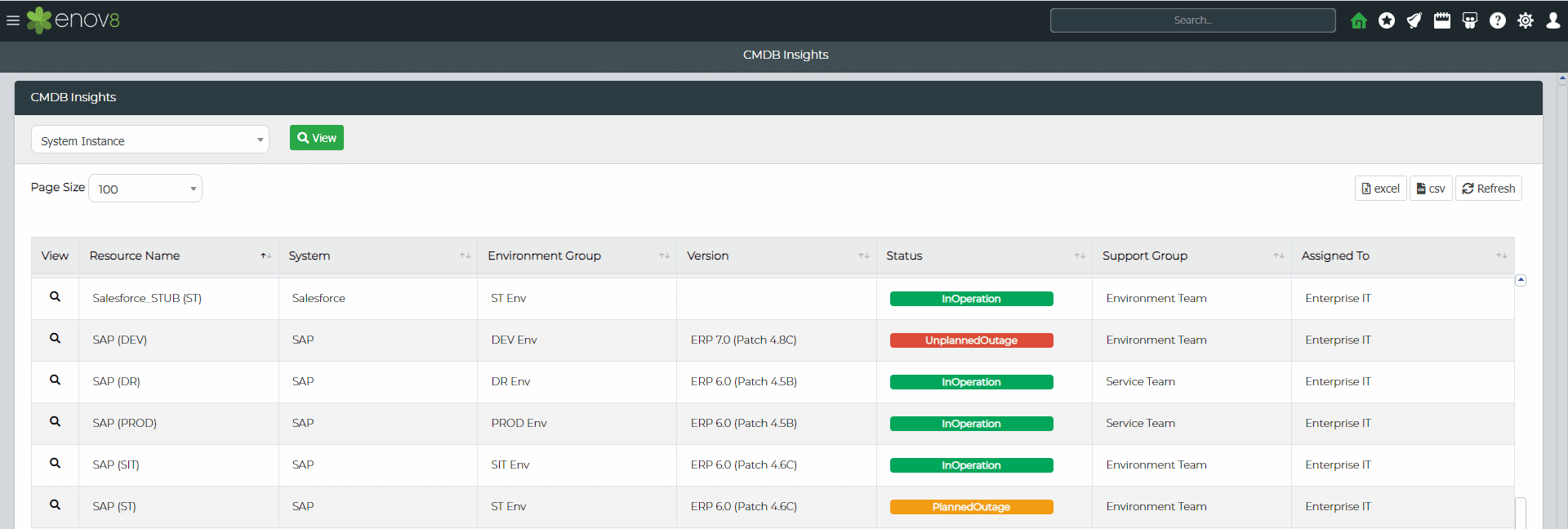Click the green View button
The width and height of the screenshot is (1568, 529).
pos(317,138)
